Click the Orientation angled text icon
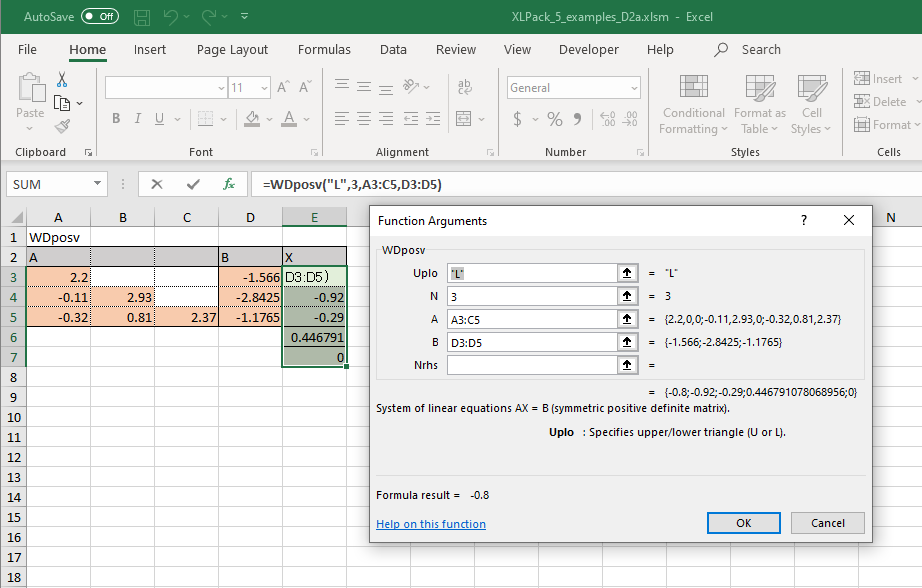The height and width of the screenshot is (588, 922). coord(410,87)
